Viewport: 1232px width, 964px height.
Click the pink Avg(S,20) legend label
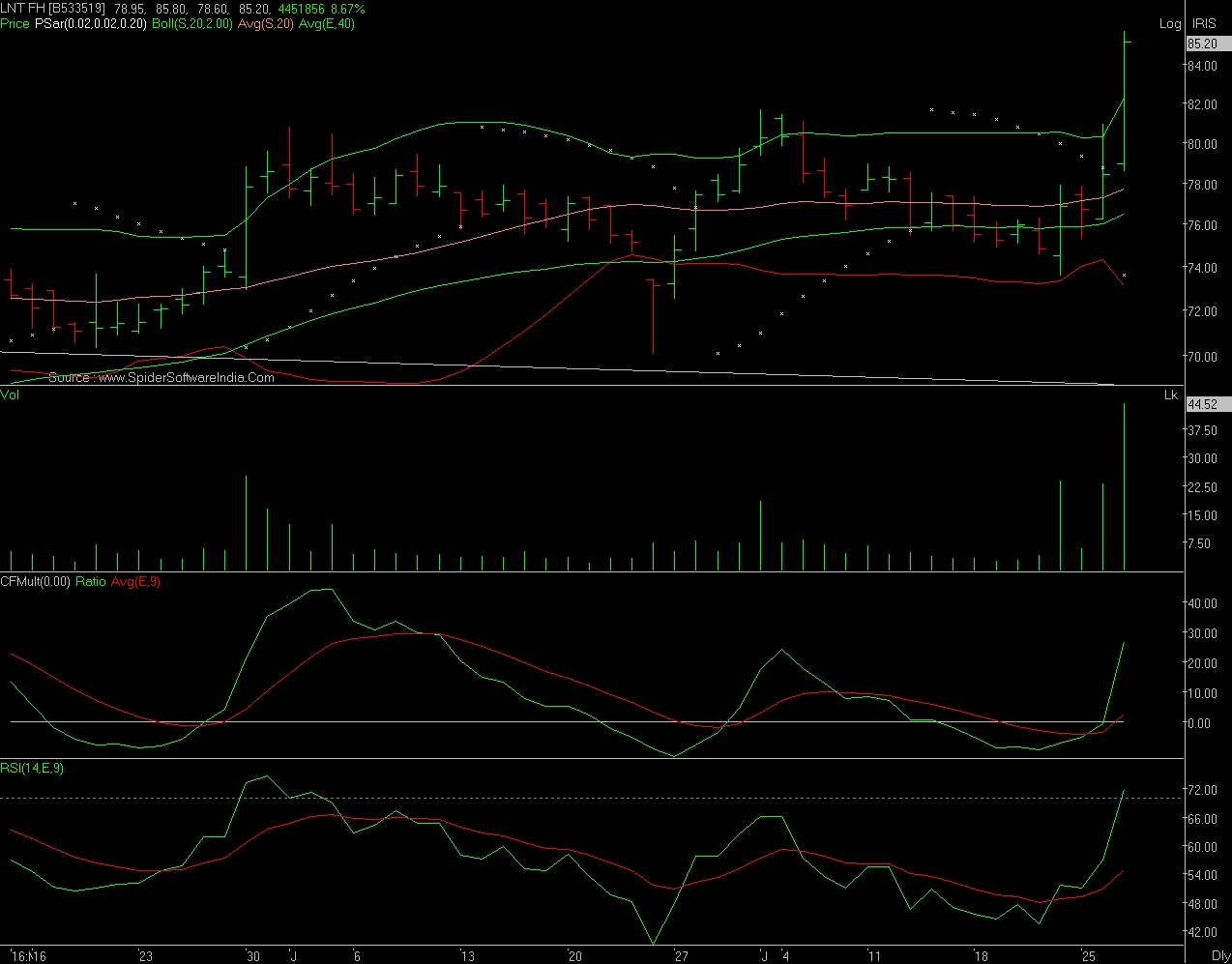tap(265, 23)
